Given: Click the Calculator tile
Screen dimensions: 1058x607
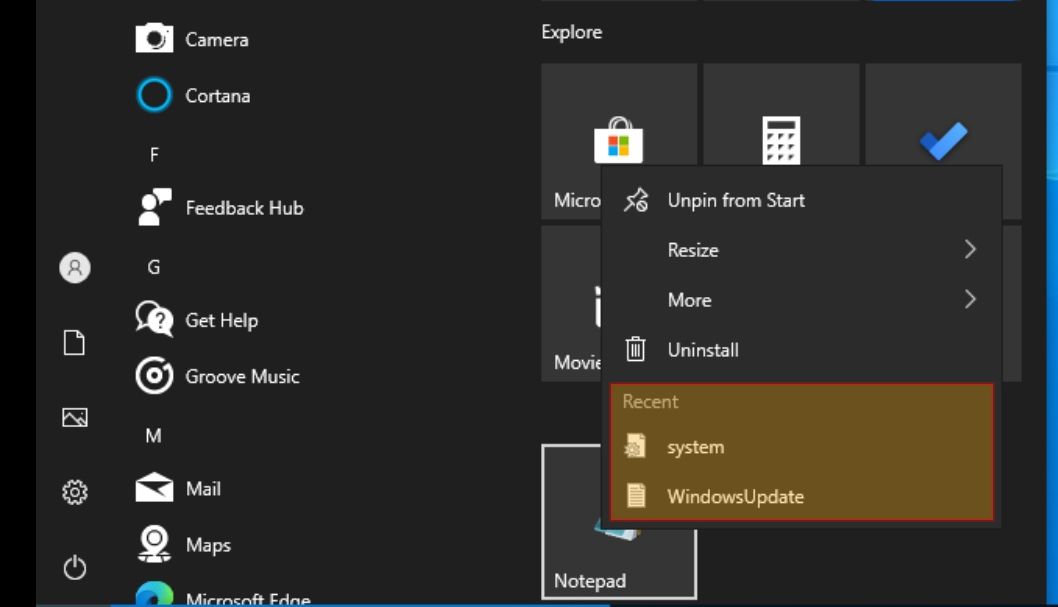Looking at the screenshot, I should pyautogui.click(x=781, y=115).
